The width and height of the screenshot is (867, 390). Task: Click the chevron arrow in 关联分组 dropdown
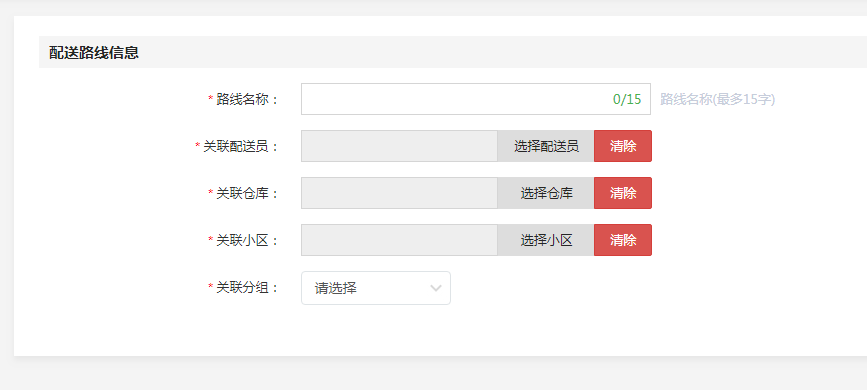[436, 288]
